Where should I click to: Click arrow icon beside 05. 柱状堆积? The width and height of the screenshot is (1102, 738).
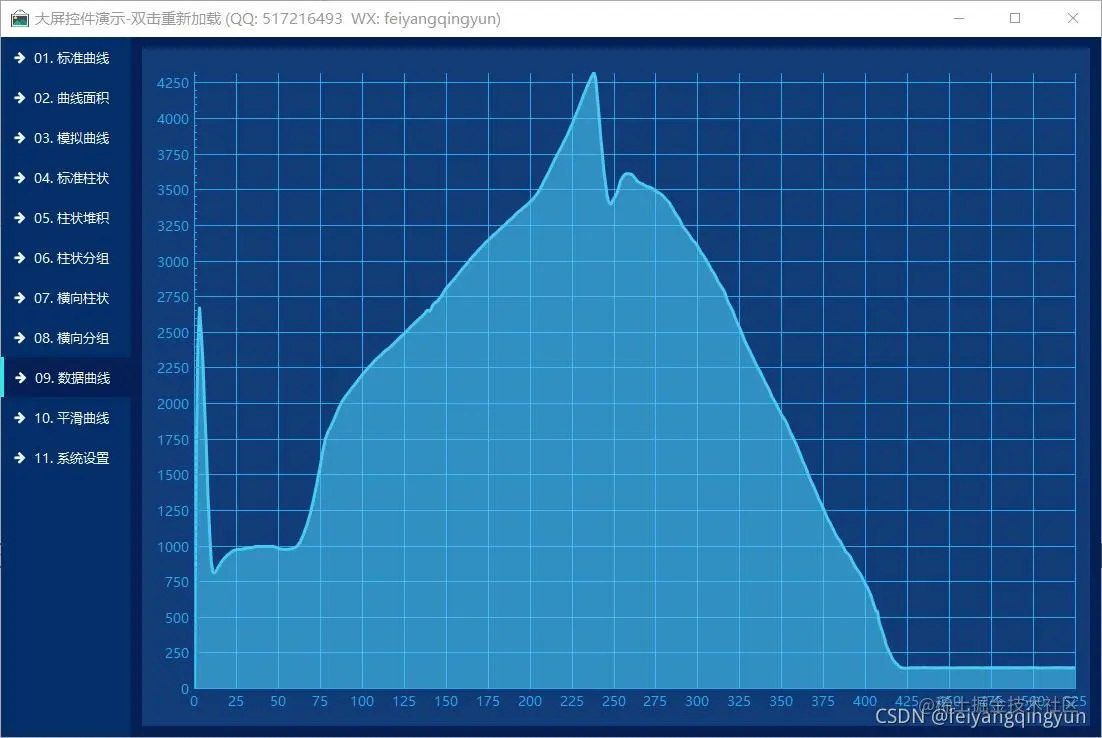[20, 219]
